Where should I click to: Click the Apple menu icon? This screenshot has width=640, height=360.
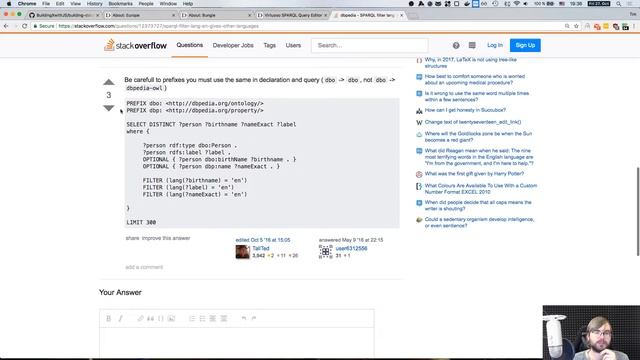[9, 4]
